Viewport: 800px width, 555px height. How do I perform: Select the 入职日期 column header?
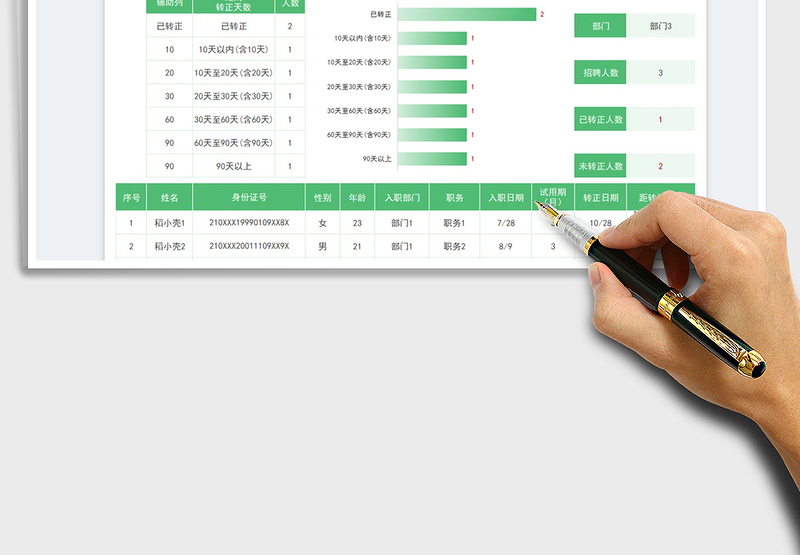[505, 198]
